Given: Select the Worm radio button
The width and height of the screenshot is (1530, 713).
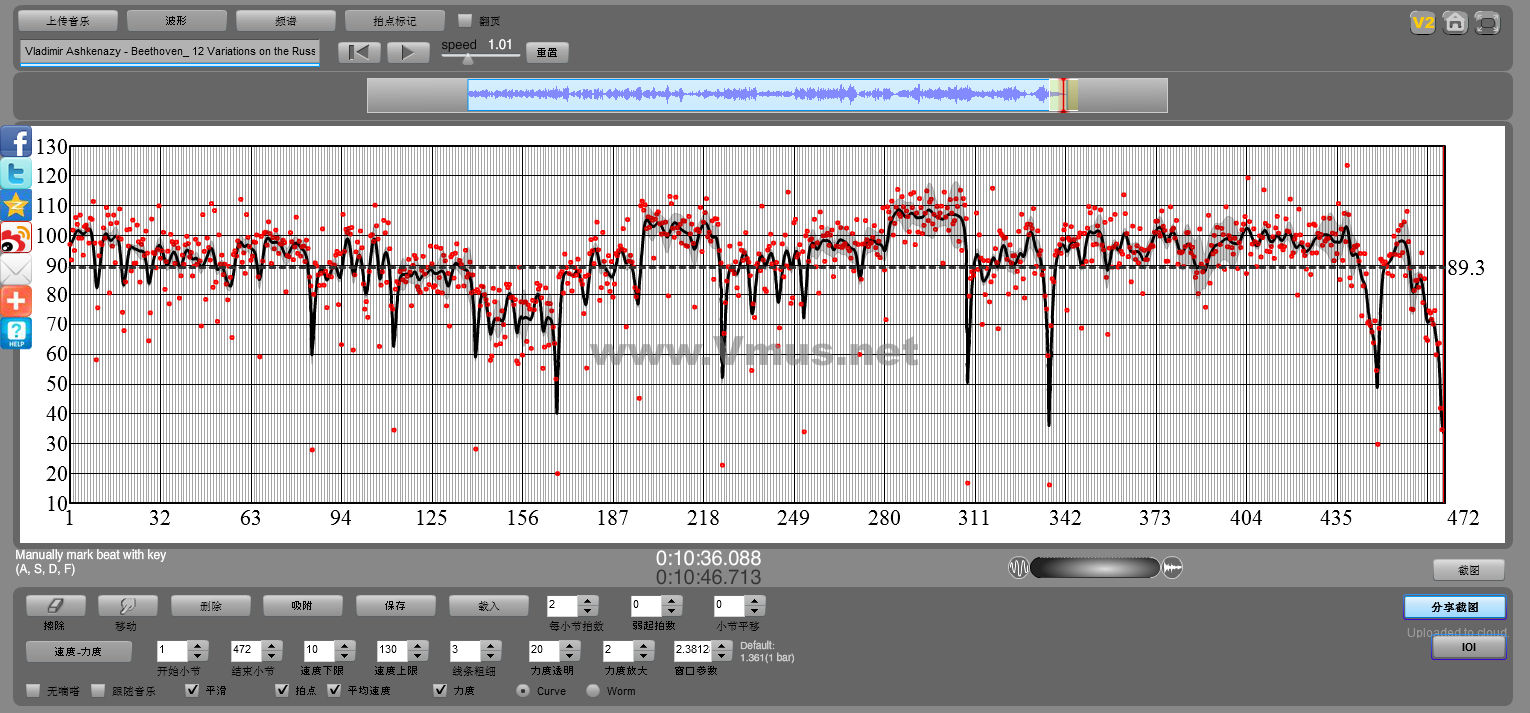Looking at the screenshot, I should pyautogui.click(x=593, y=690).
